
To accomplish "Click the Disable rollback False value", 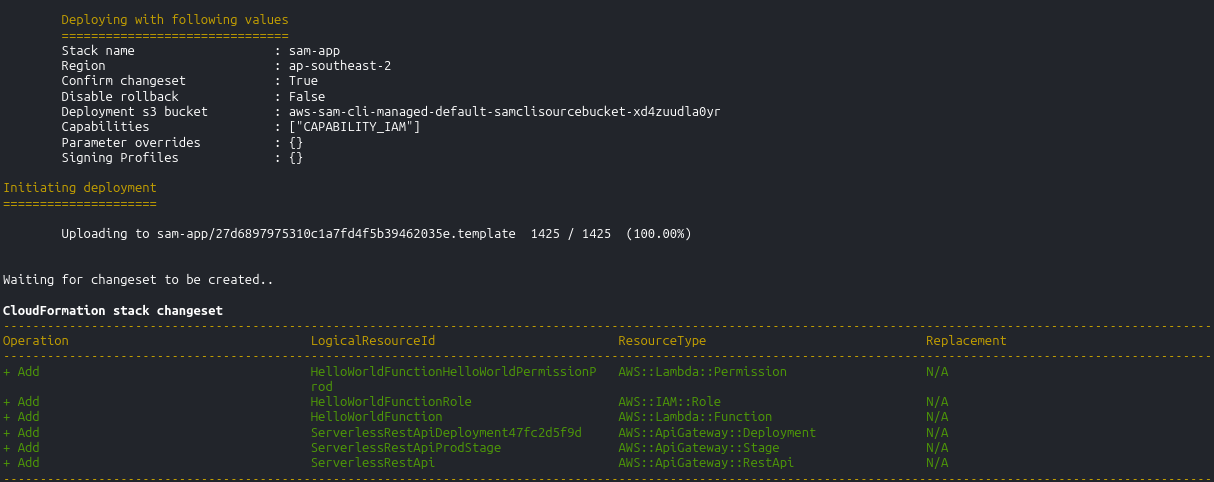I will (x=307, y=96).
